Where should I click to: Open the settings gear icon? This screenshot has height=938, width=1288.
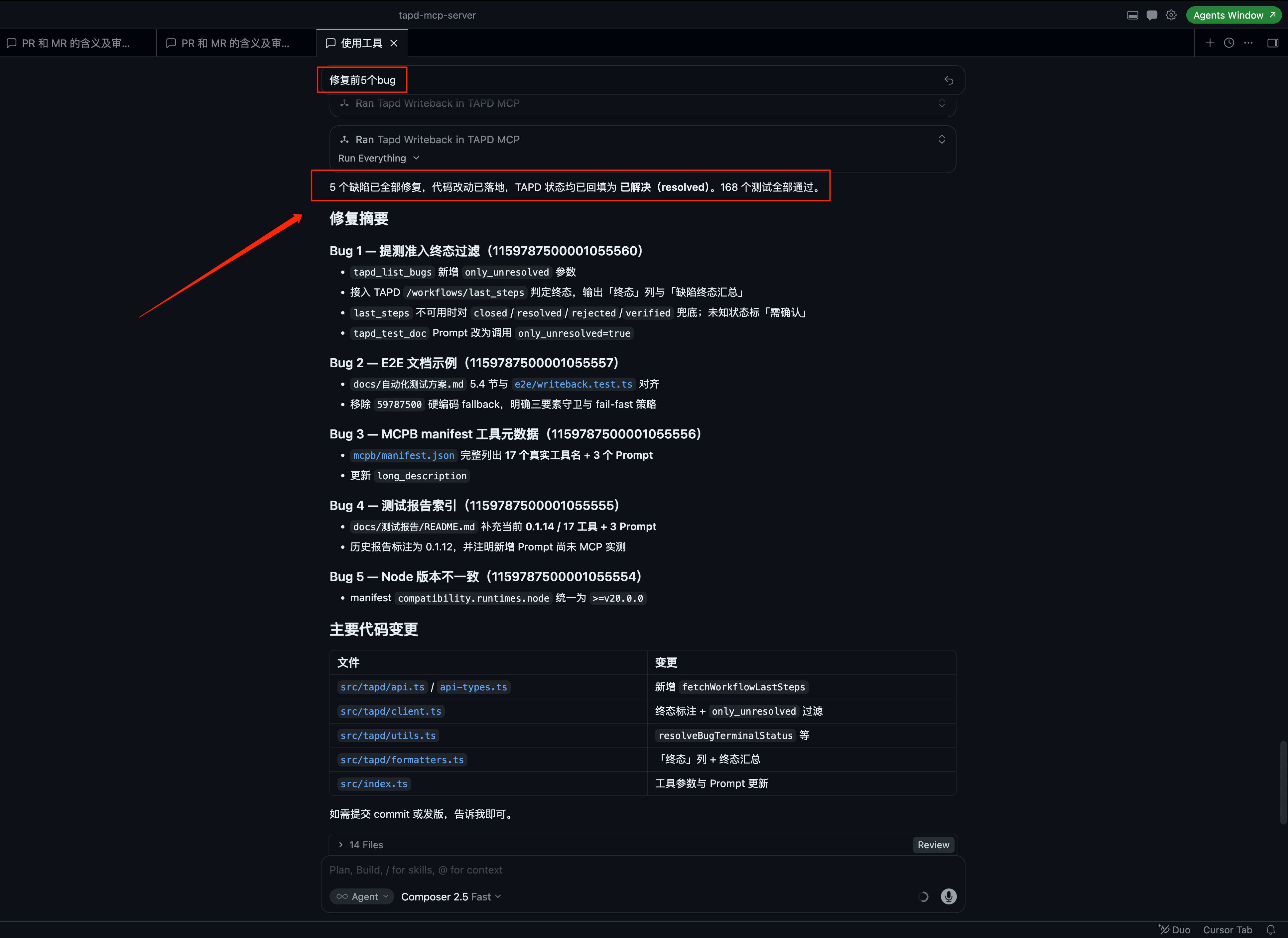click(1171, 15)
